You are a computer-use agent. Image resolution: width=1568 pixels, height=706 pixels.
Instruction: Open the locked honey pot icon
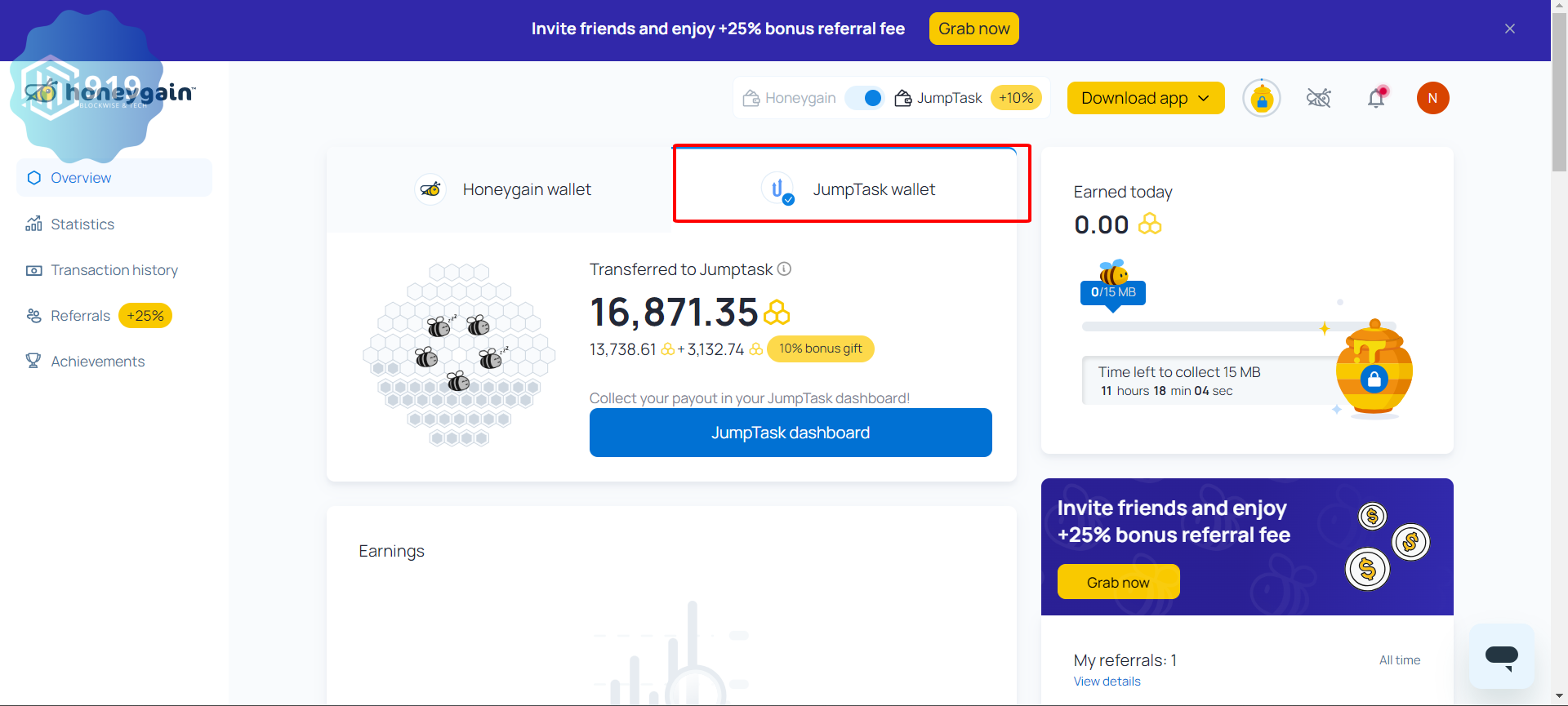click(1262, 99)
